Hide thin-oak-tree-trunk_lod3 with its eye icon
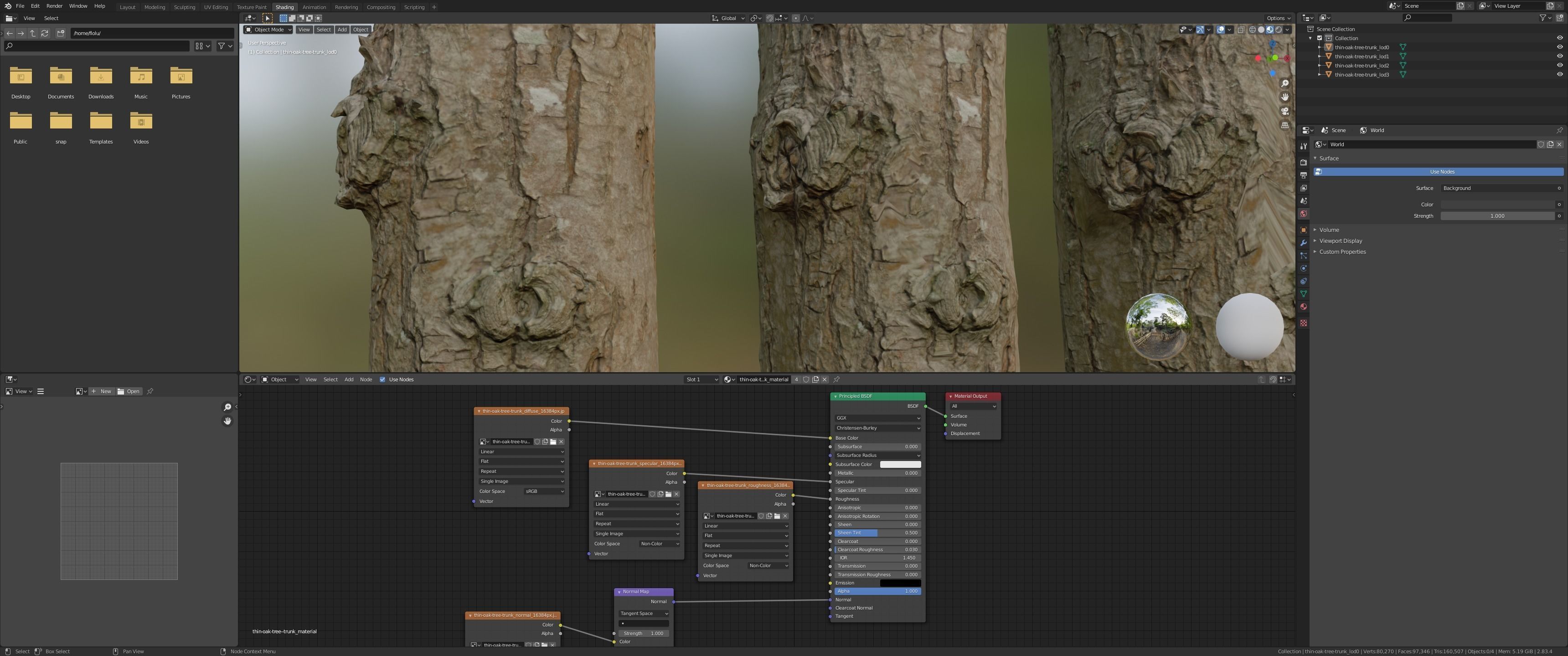This screenshot has height=656, width=1568. tap(1559, 75)
